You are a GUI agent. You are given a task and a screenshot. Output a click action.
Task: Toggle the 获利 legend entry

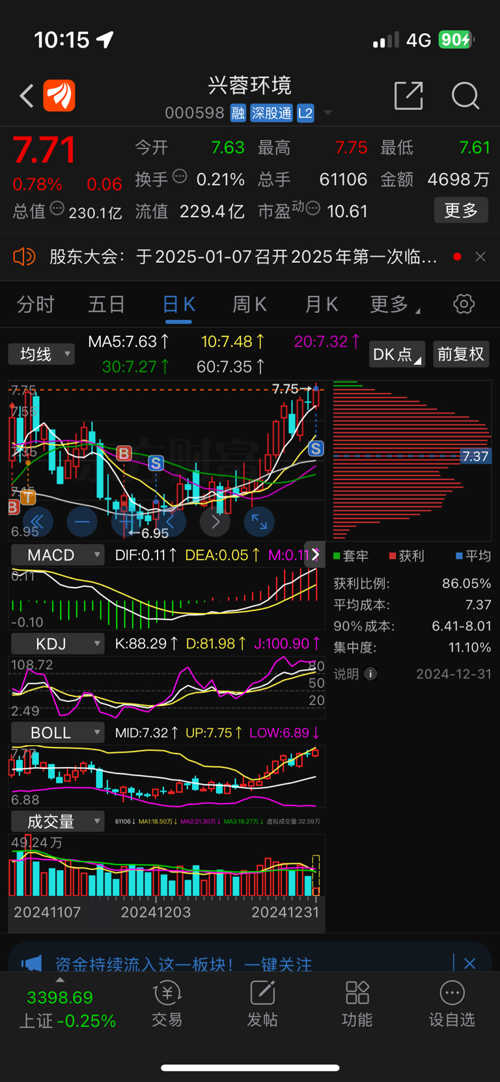(407, 555)
